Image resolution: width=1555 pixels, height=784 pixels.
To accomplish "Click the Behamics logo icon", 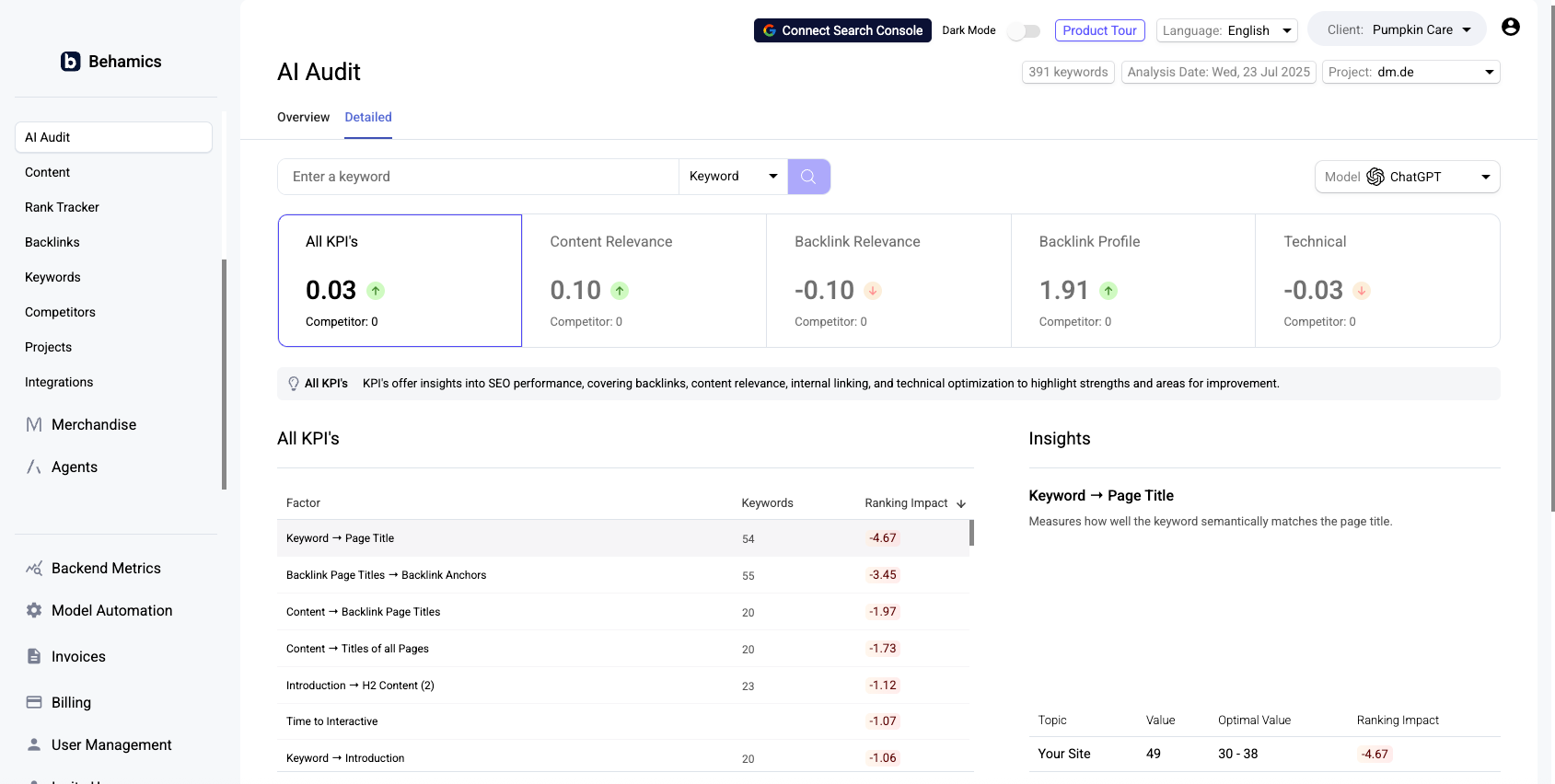I will click(x=71, y=62).
